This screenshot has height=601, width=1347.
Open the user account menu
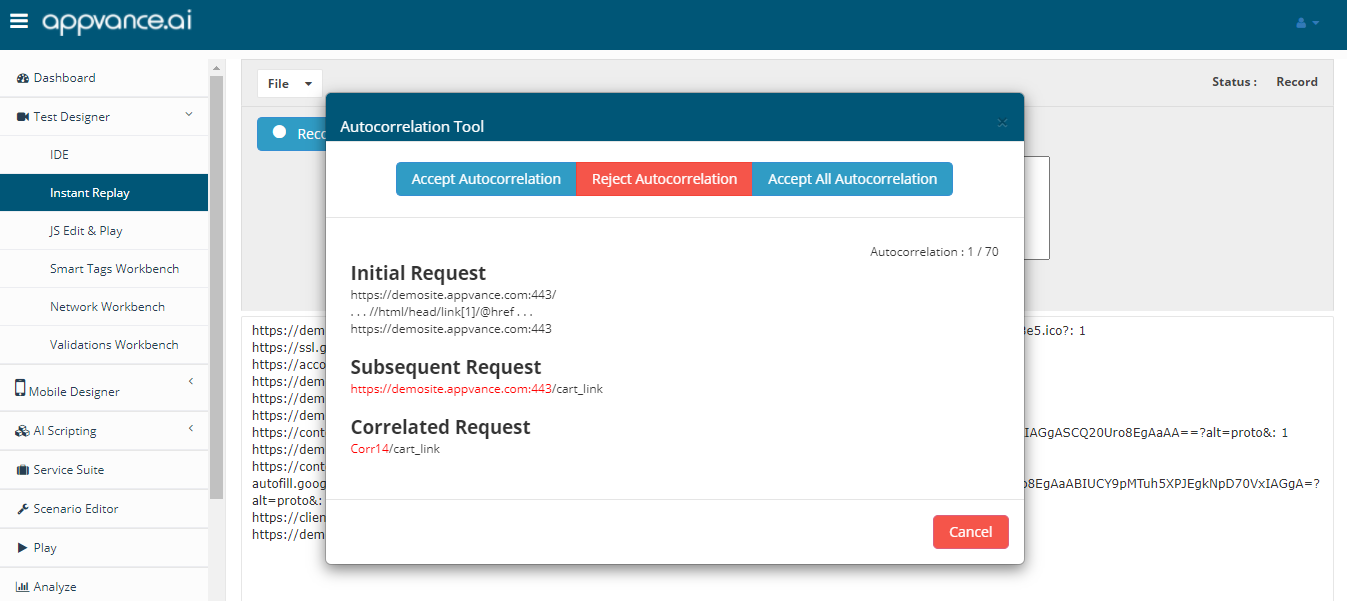click(x=1307, y=22)
